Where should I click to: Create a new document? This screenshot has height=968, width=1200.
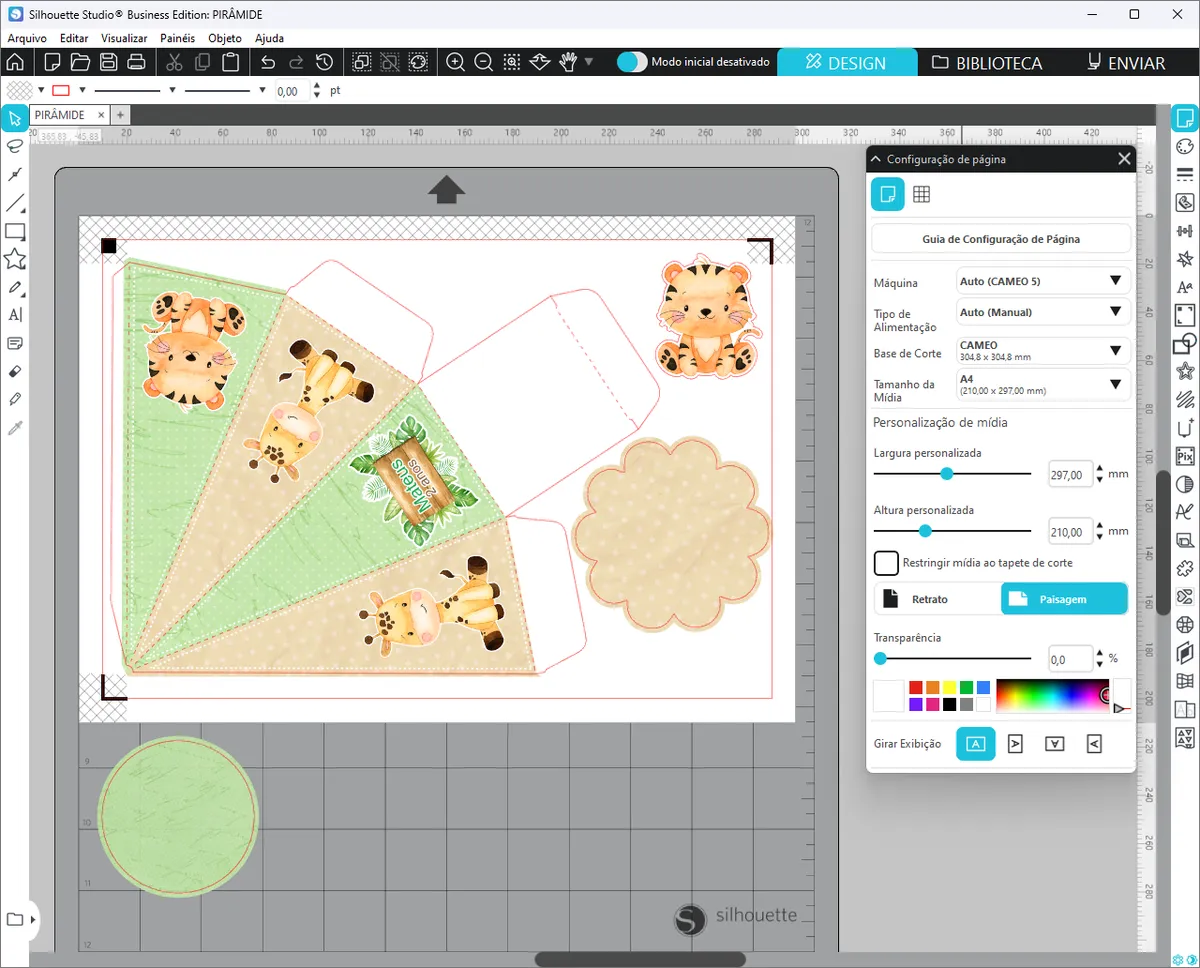tap(53, 62)
